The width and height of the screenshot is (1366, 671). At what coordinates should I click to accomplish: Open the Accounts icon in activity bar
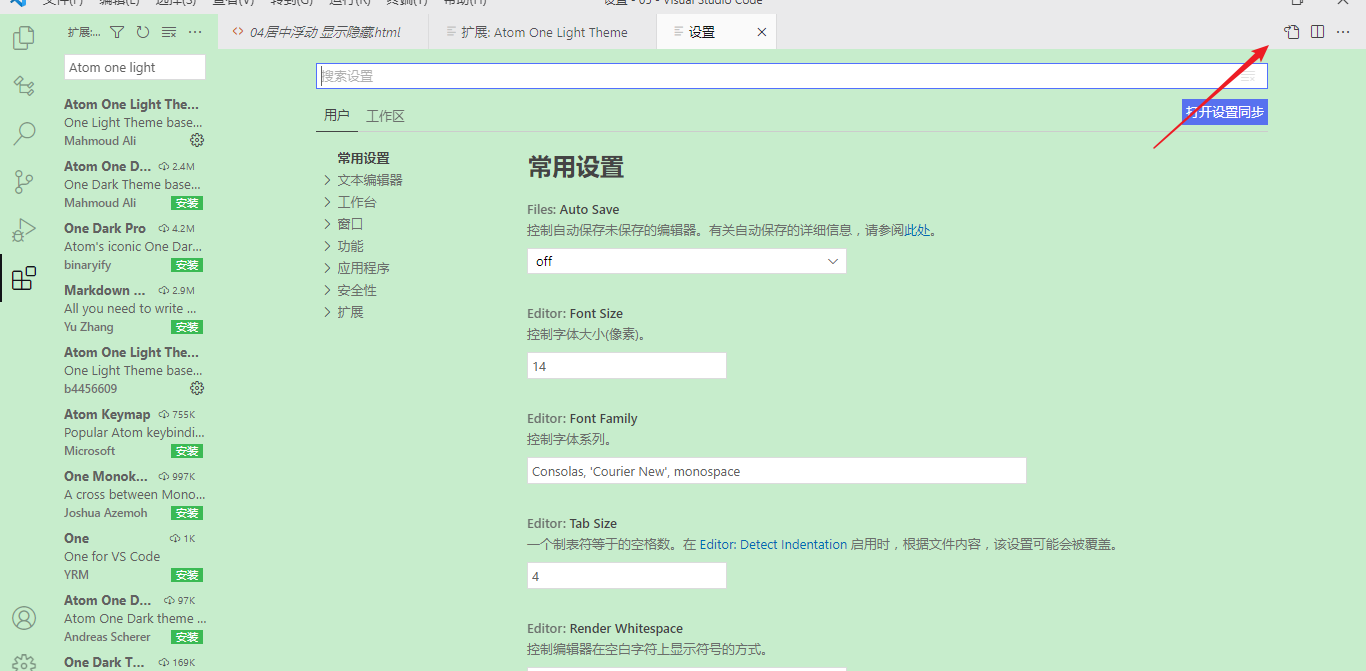[x=23, y=618]
